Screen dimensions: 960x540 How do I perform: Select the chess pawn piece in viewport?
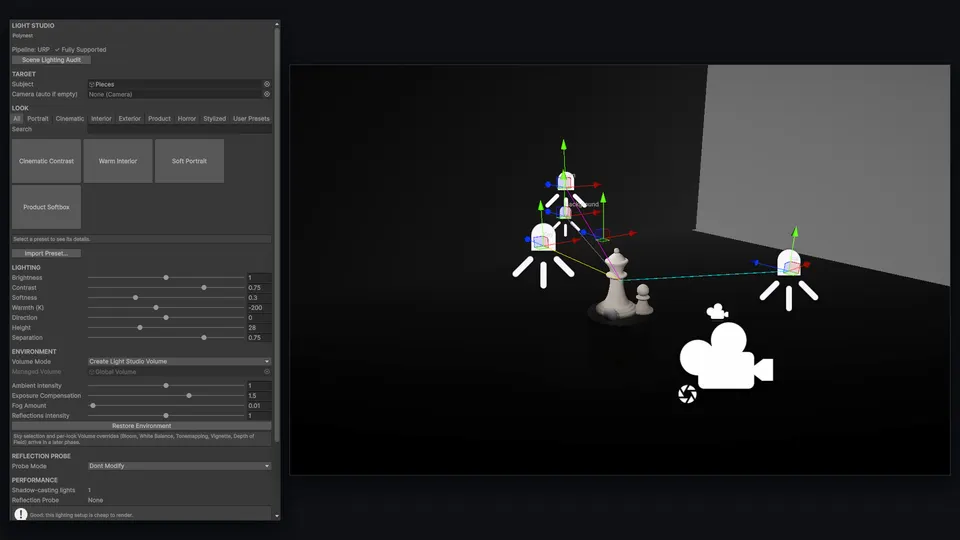tap(642, 299)
